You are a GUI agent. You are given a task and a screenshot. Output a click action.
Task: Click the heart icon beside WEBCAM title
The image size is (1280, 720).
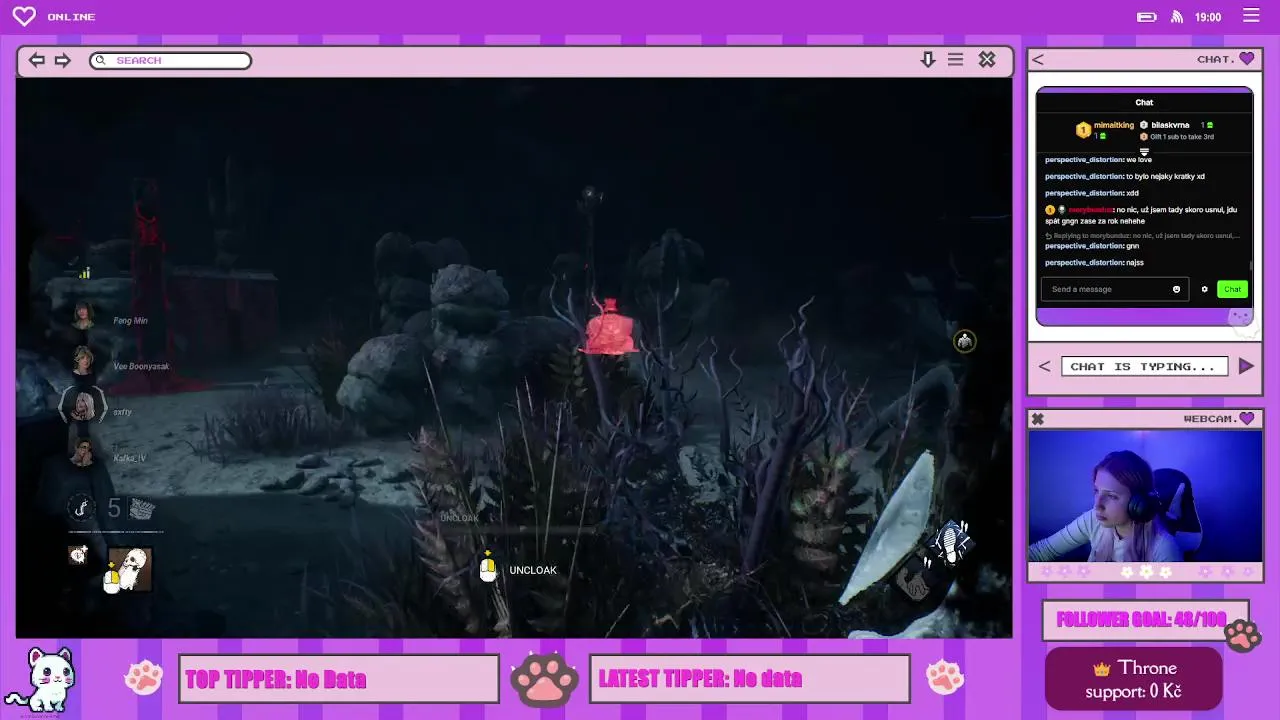coord(1246,419)
